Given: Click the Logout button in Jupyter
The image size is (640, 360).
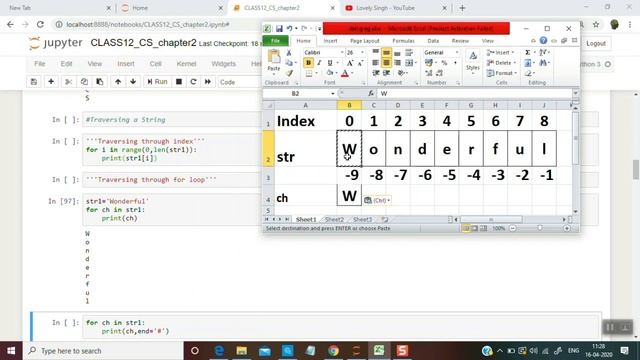Looking at the screenshot, I should [x=596, y=43].
